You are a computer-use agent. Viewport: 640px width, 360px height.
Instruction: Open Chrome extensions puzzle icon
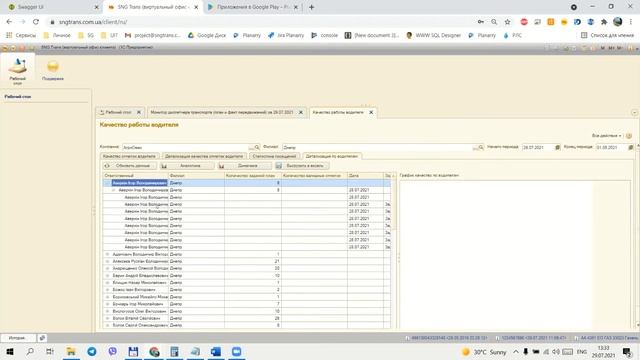coord(604,22)
